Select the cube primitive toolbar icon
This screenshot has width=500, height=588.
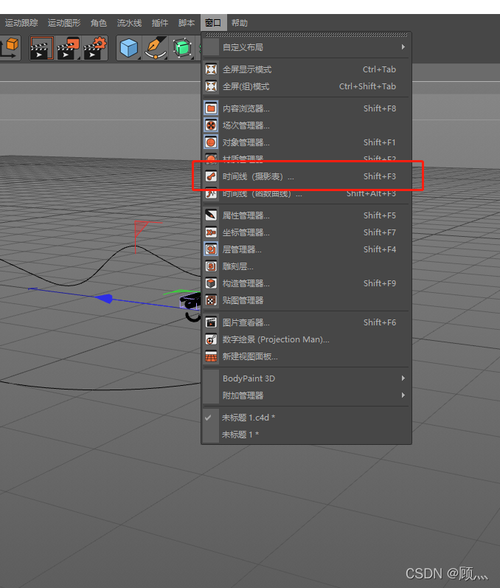tap(129, 48)
